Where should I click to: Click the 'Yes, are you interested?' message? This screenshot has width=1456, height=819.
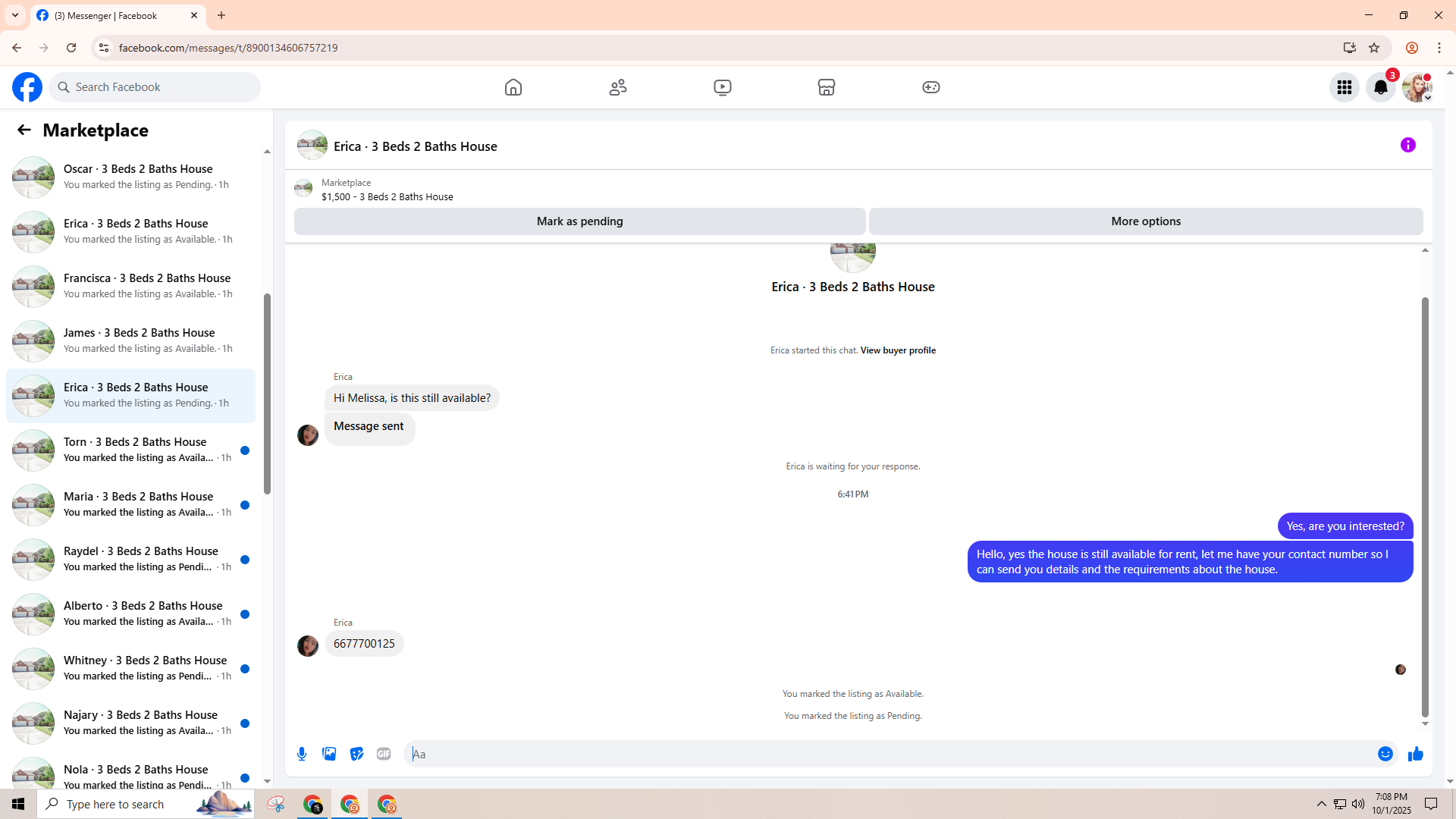[1345, 526]
